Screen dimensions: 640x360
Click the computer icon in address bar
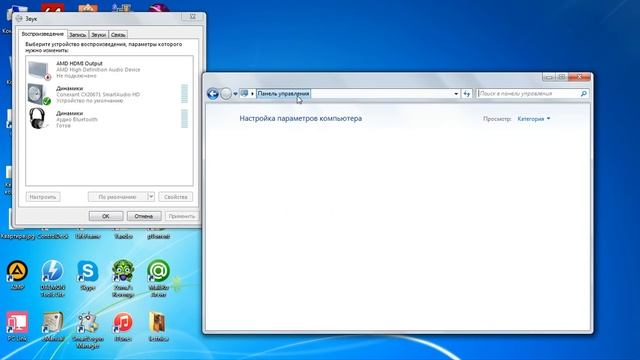click(244, 93)
